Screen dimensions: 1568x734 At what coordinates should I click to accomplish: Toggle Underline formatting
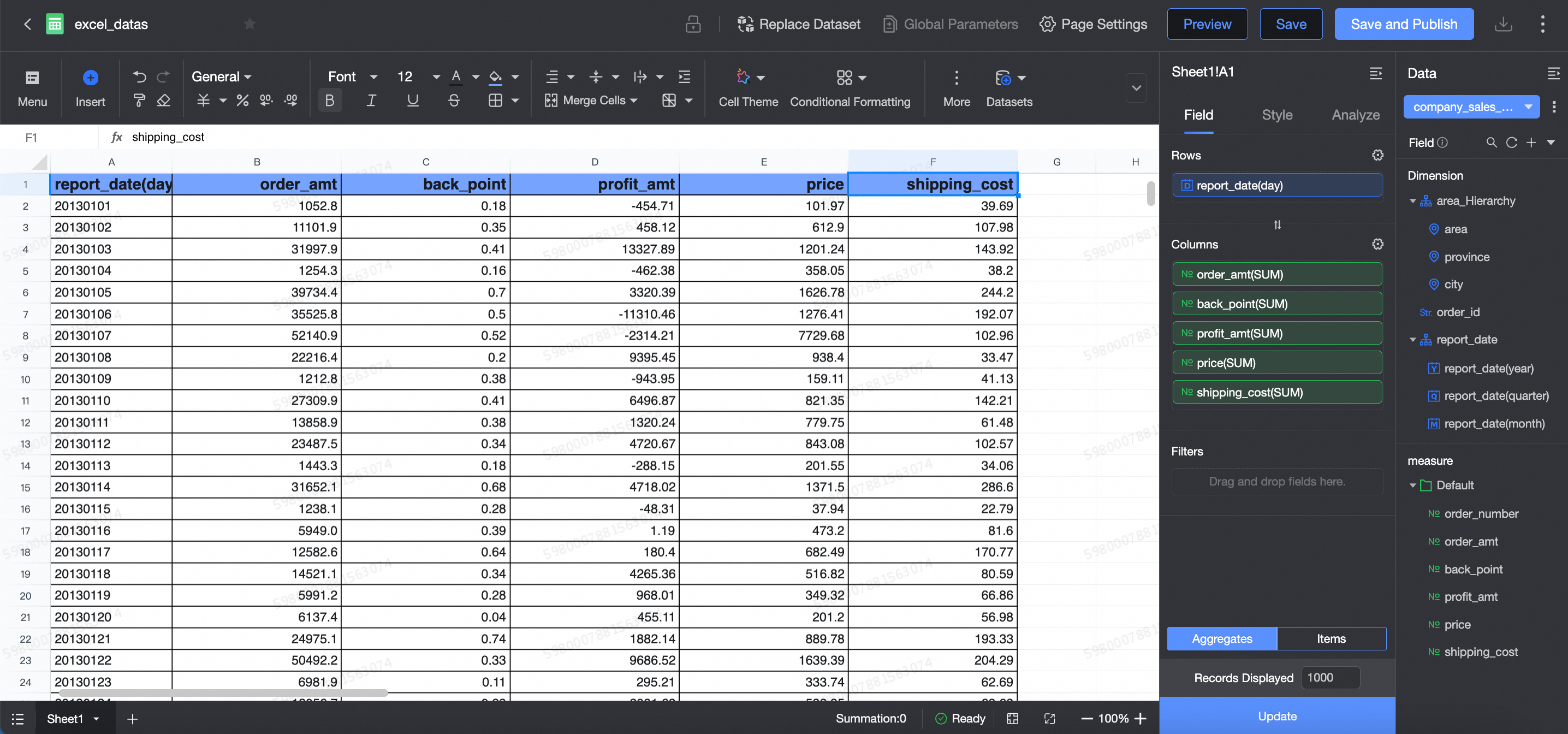click(413, 100)
